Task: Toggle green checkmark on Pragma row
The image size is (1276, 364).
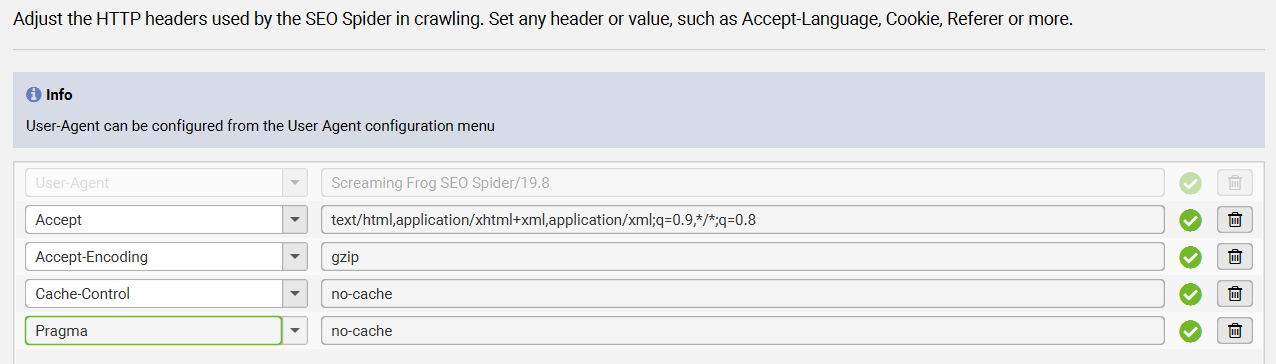Action: point(1190,331)
